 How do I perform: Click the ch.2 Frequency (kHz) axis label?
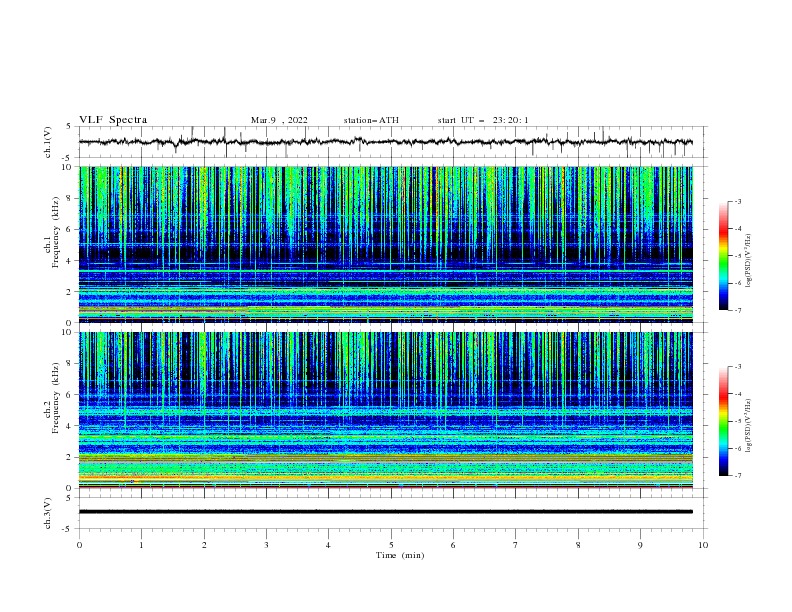52,397
